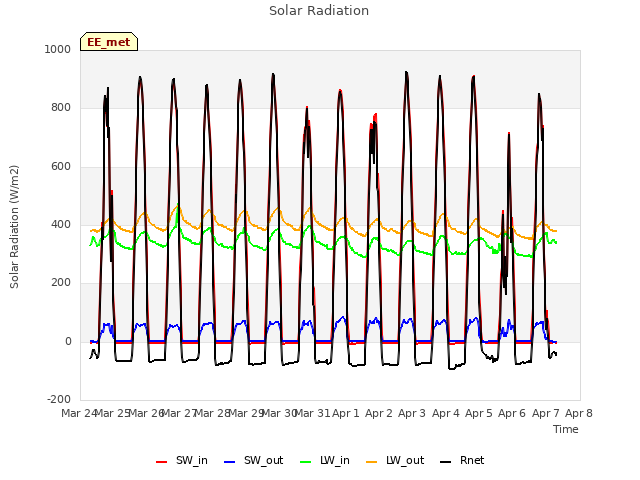Click the Apr 1 x-axis tick label
This screenshot has height=480, width=640.
coord(346,413)
